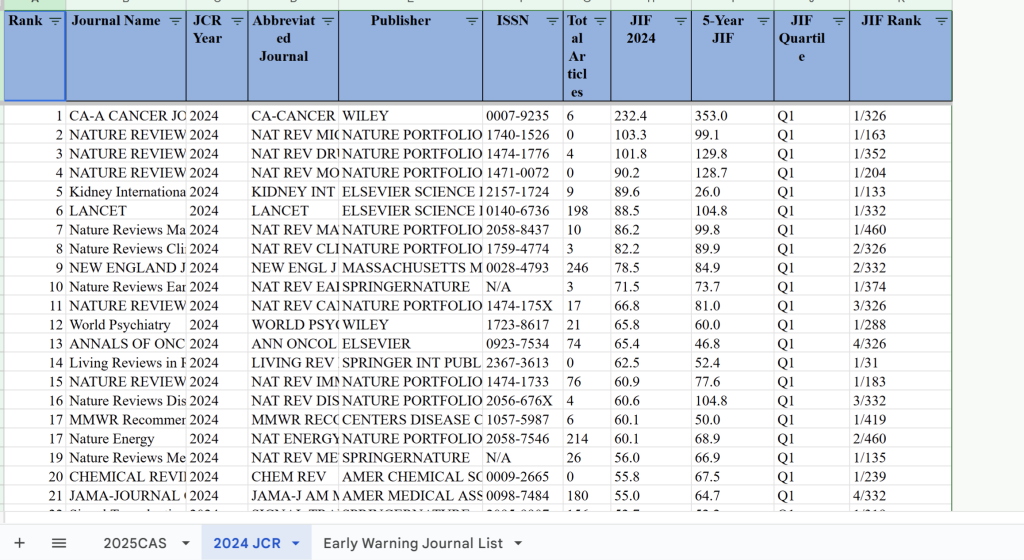Select the Nature Energy journal cell
The image size is (1024, 560).
coord(126,439)
